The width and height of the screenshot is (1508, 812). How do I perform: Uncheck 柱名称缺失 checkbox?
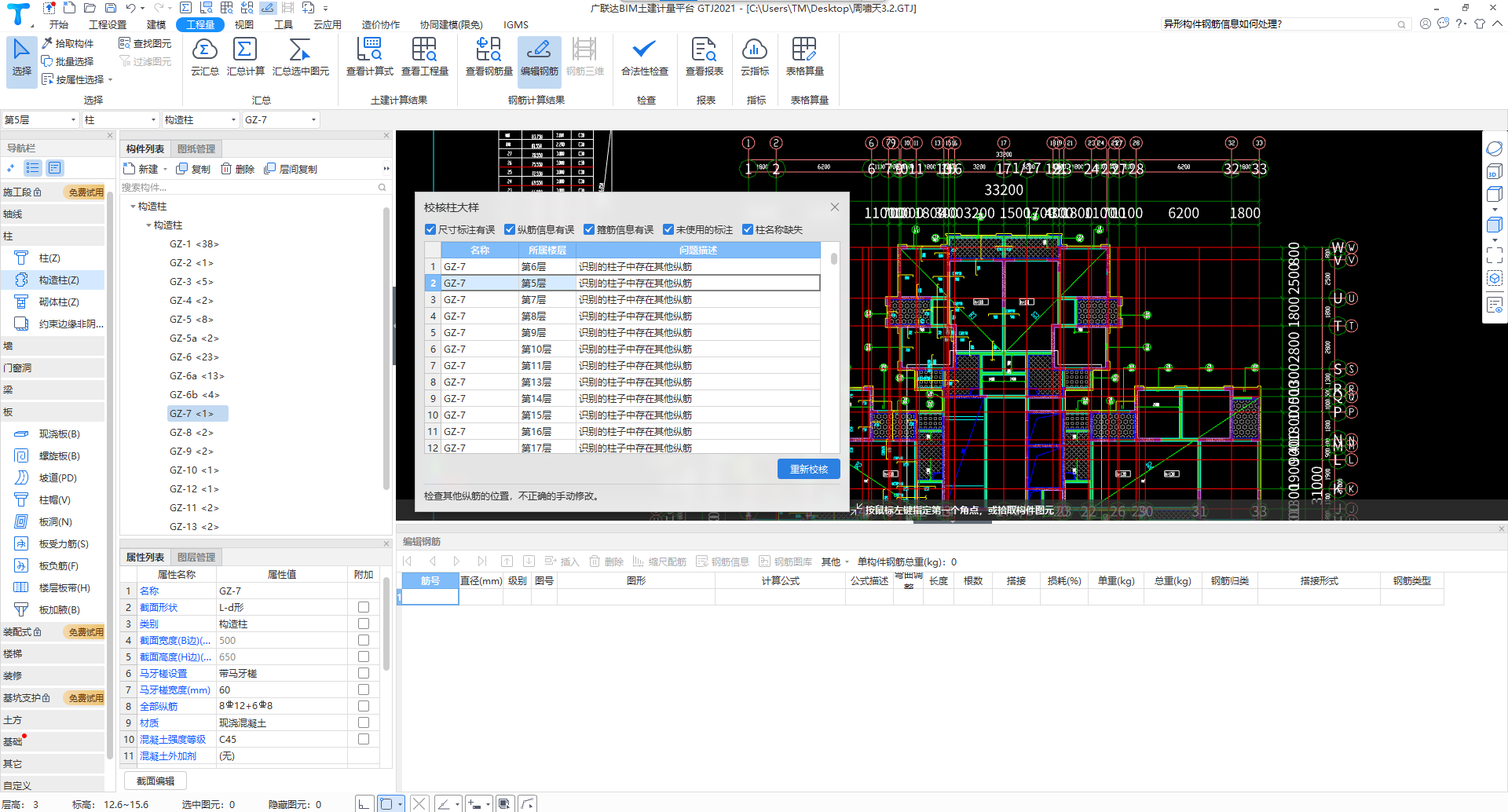(x=748, y=230)
